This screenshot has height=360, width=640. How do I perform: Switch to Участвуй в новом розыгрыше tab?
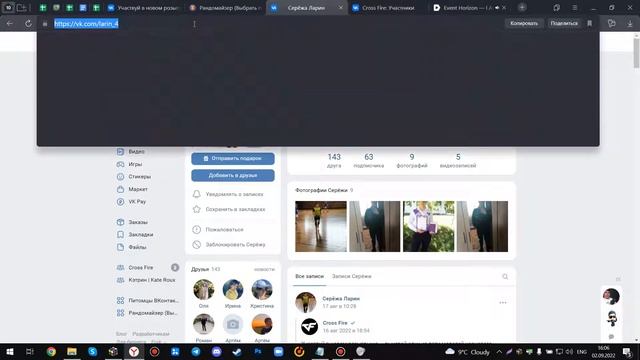point(144,8)
